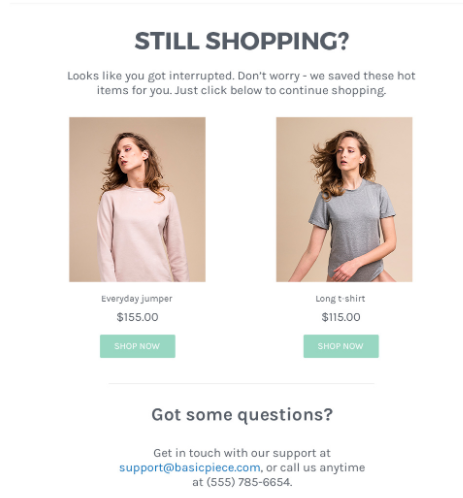Screen dimensions: 463x498
Task: Select the Everyday jumper product name
Action: 137,299
